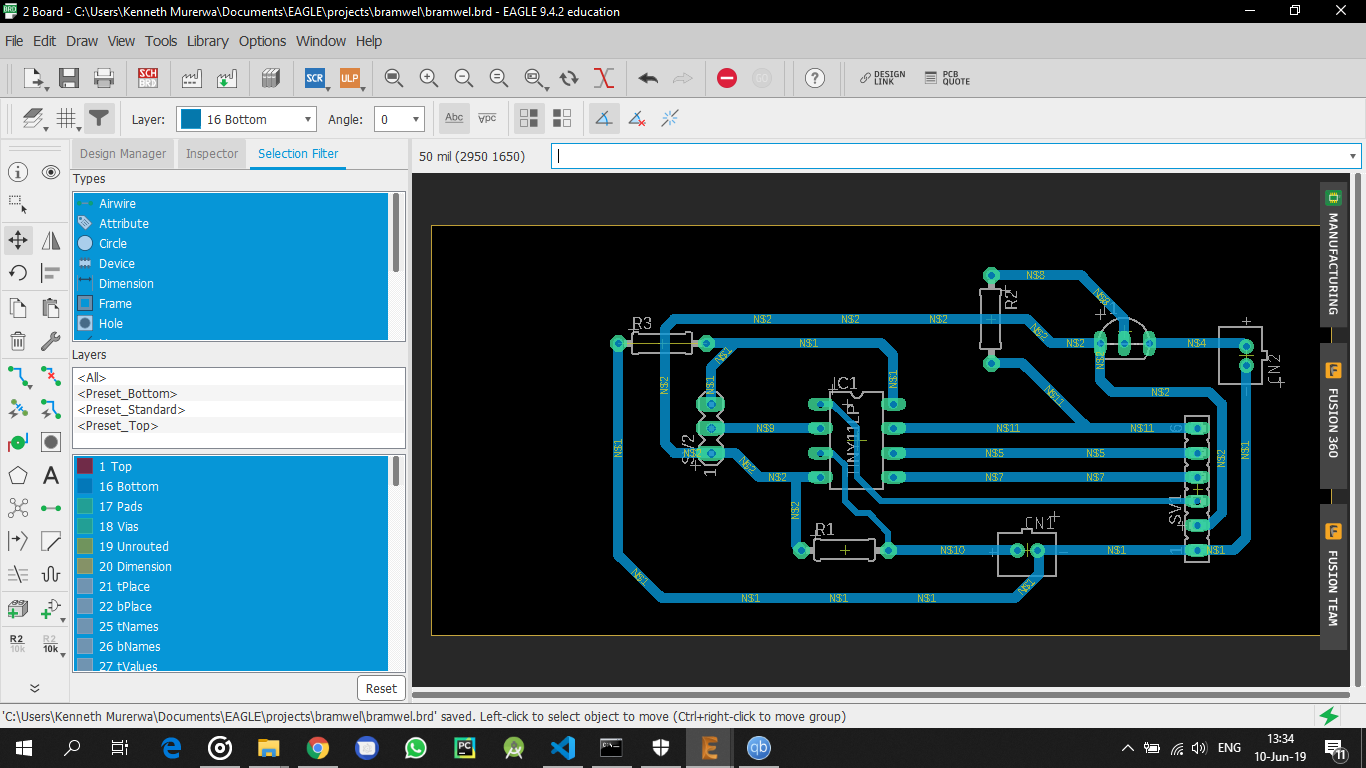1366x768 pixels.
Task: Switch to schematic with SCH/BRD icon
Action: coord(148,78)
